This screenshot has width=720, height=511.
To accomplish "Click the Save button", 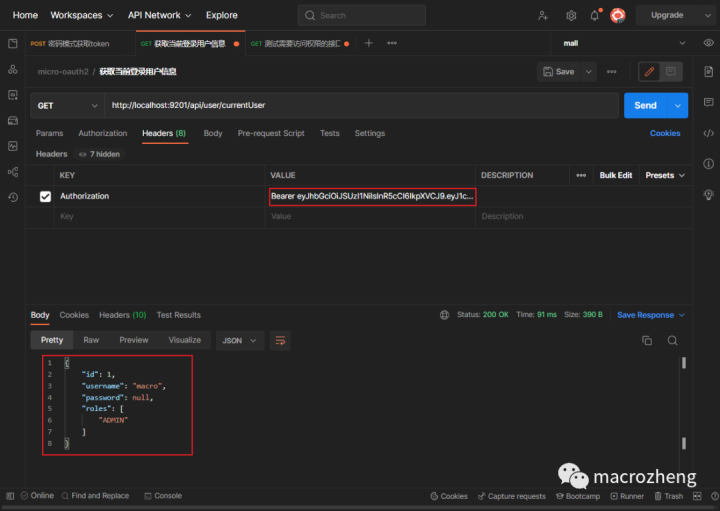I will pyautogui.click(x=559, y=72).
